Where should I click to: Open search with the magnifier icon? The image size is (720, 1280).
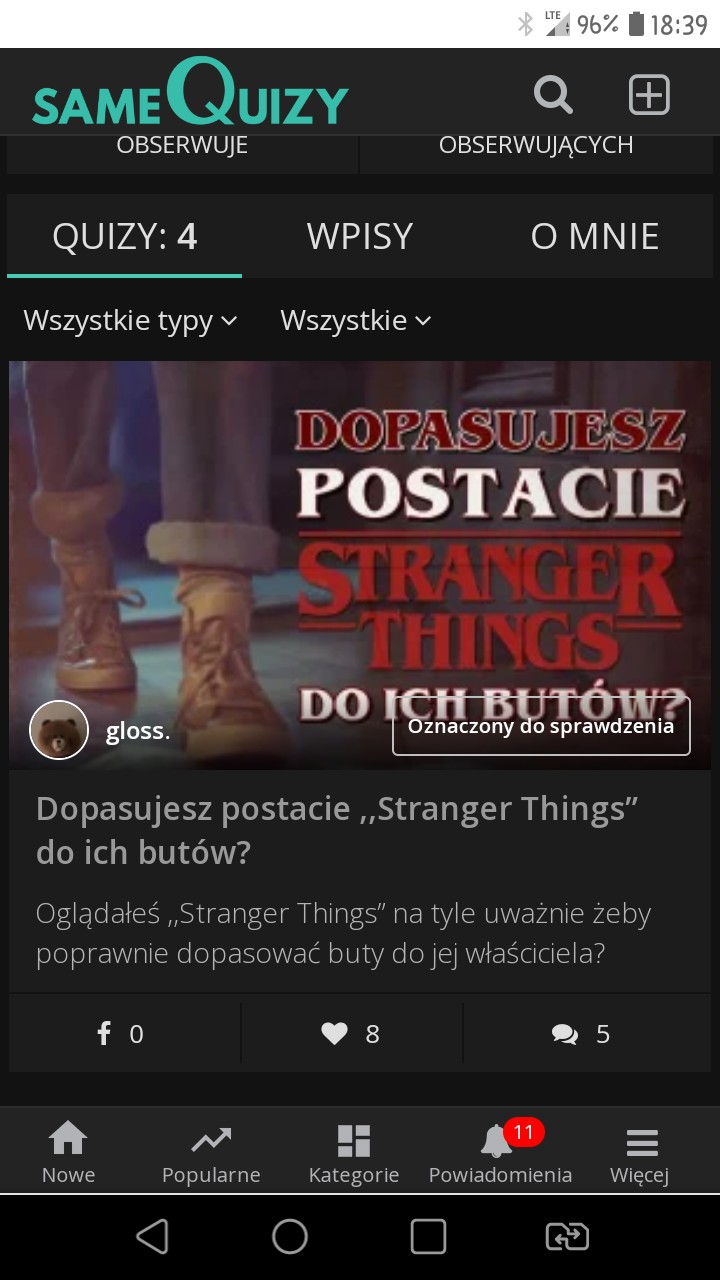tap(553, 96)
